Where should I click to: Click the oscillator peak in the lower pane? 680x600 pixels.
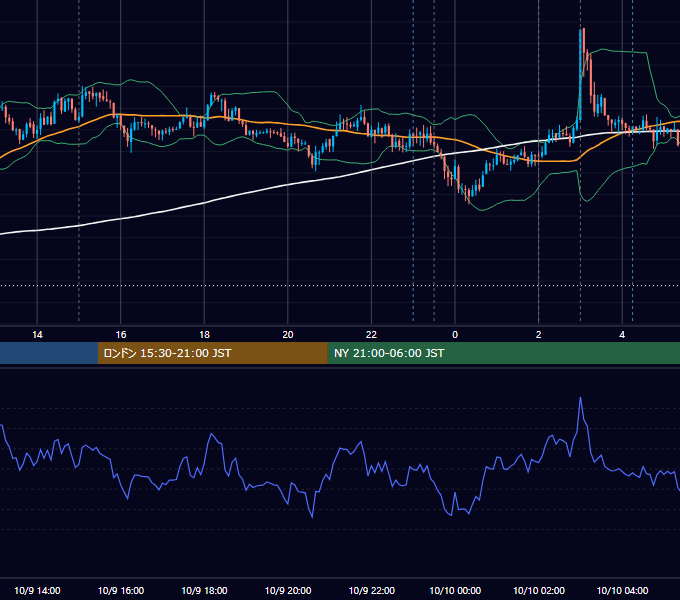click(580, 398)
